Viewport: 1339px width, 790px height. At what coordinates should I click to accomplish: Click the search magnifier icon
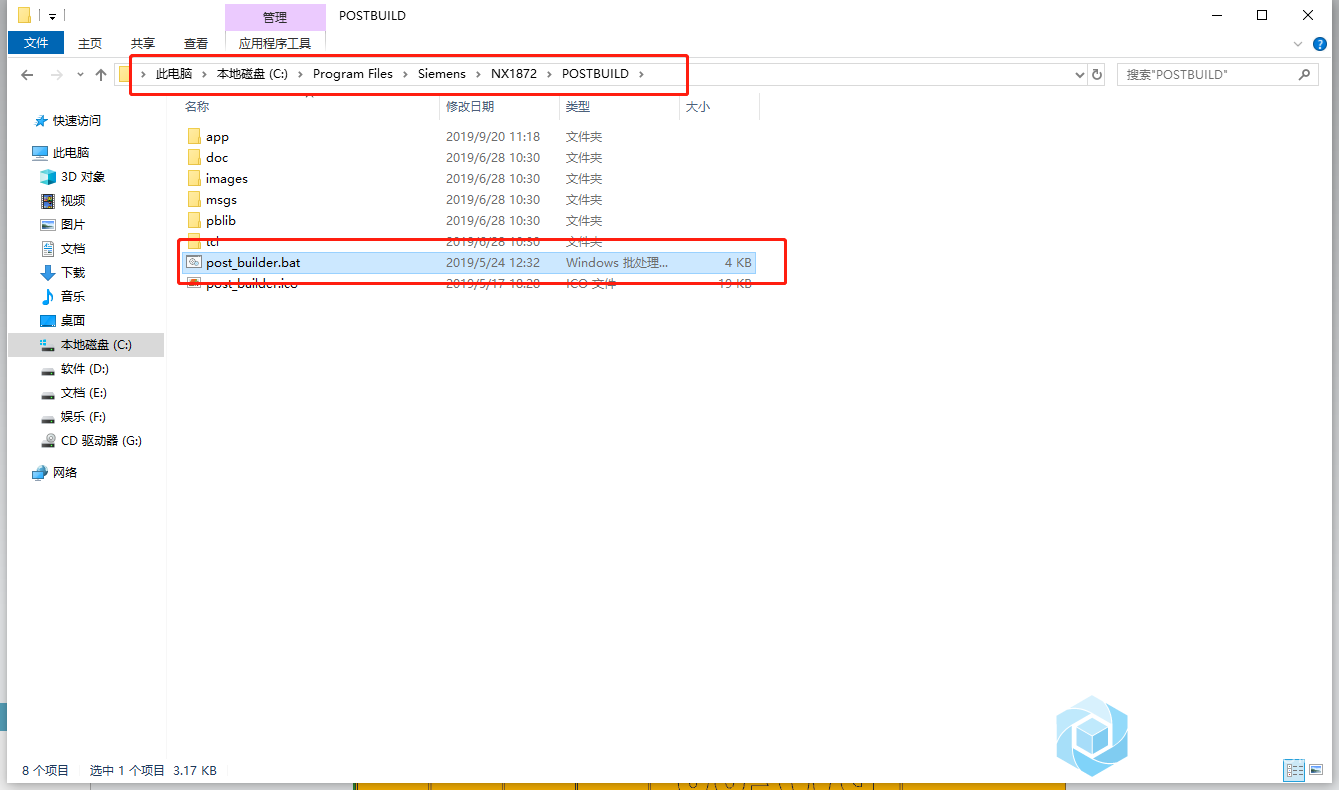[1304, 74]
